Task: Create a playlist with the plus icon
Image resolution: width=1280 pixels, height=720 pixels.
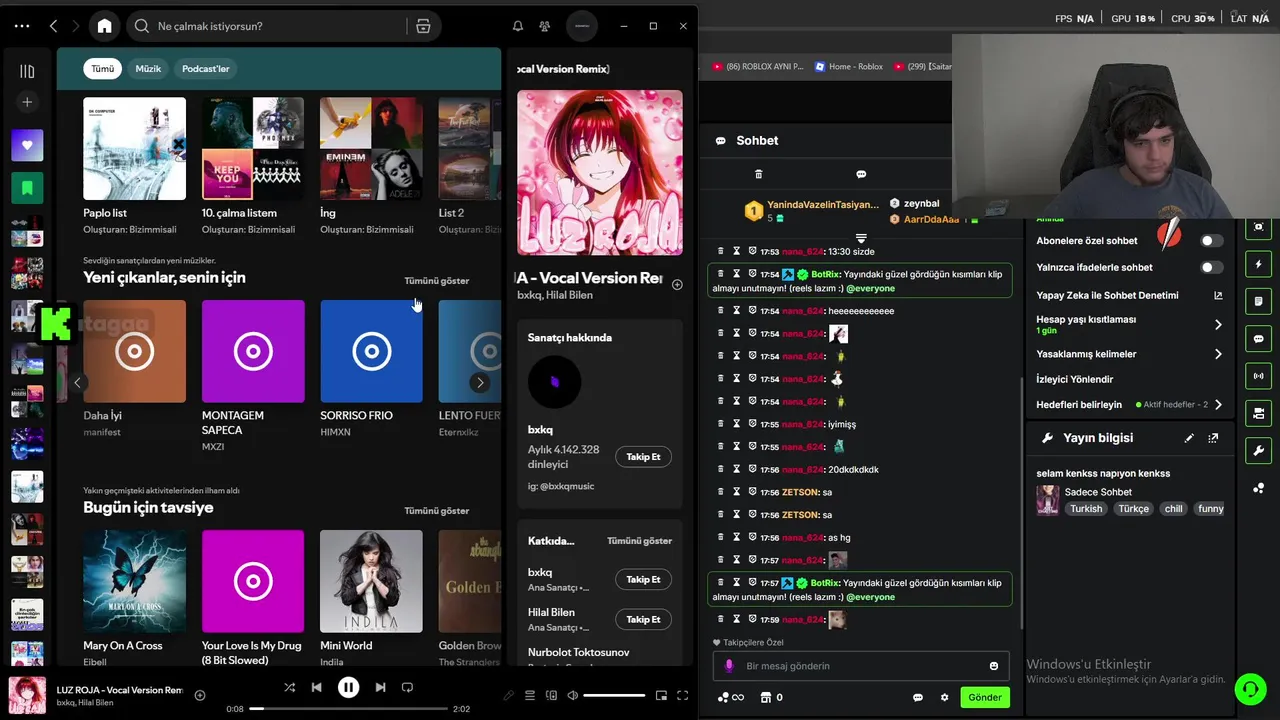Action: tap(27, 102)
